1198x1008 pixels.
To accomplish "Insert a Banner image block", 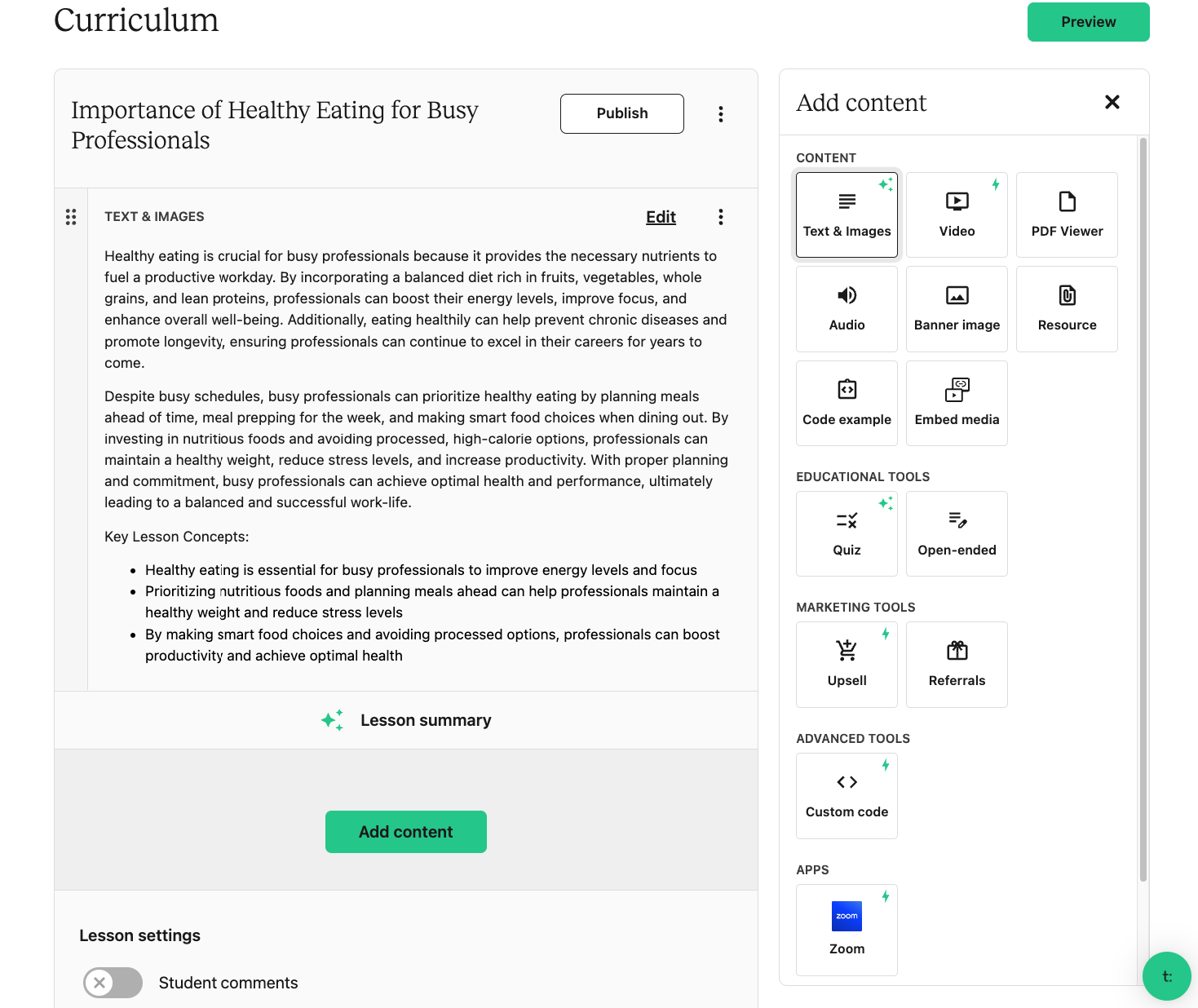I will (957, 309).
